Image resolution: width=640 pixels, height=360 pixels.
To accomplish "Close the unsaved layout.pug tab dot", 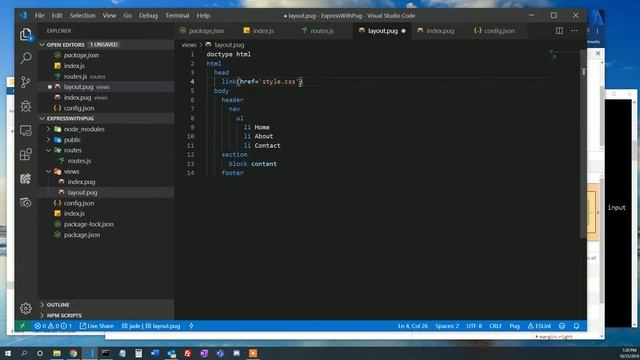I will 403,31.
